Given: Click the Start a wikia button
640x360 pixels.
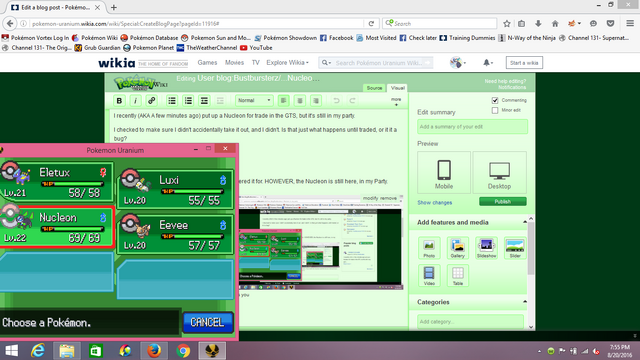Looking at the screenshot, I should (524, 63).
